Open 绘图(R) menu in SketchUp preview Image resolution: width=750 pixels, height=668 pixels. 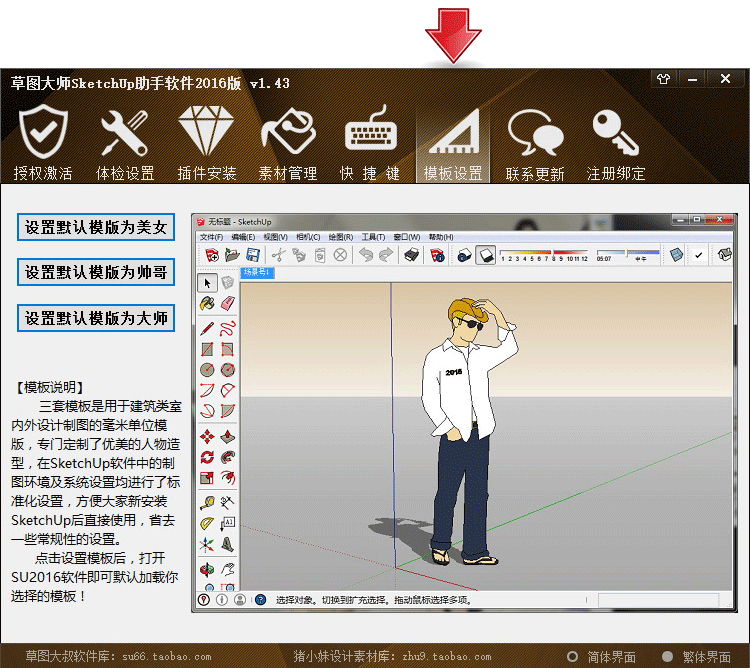(x=341, y=237)
